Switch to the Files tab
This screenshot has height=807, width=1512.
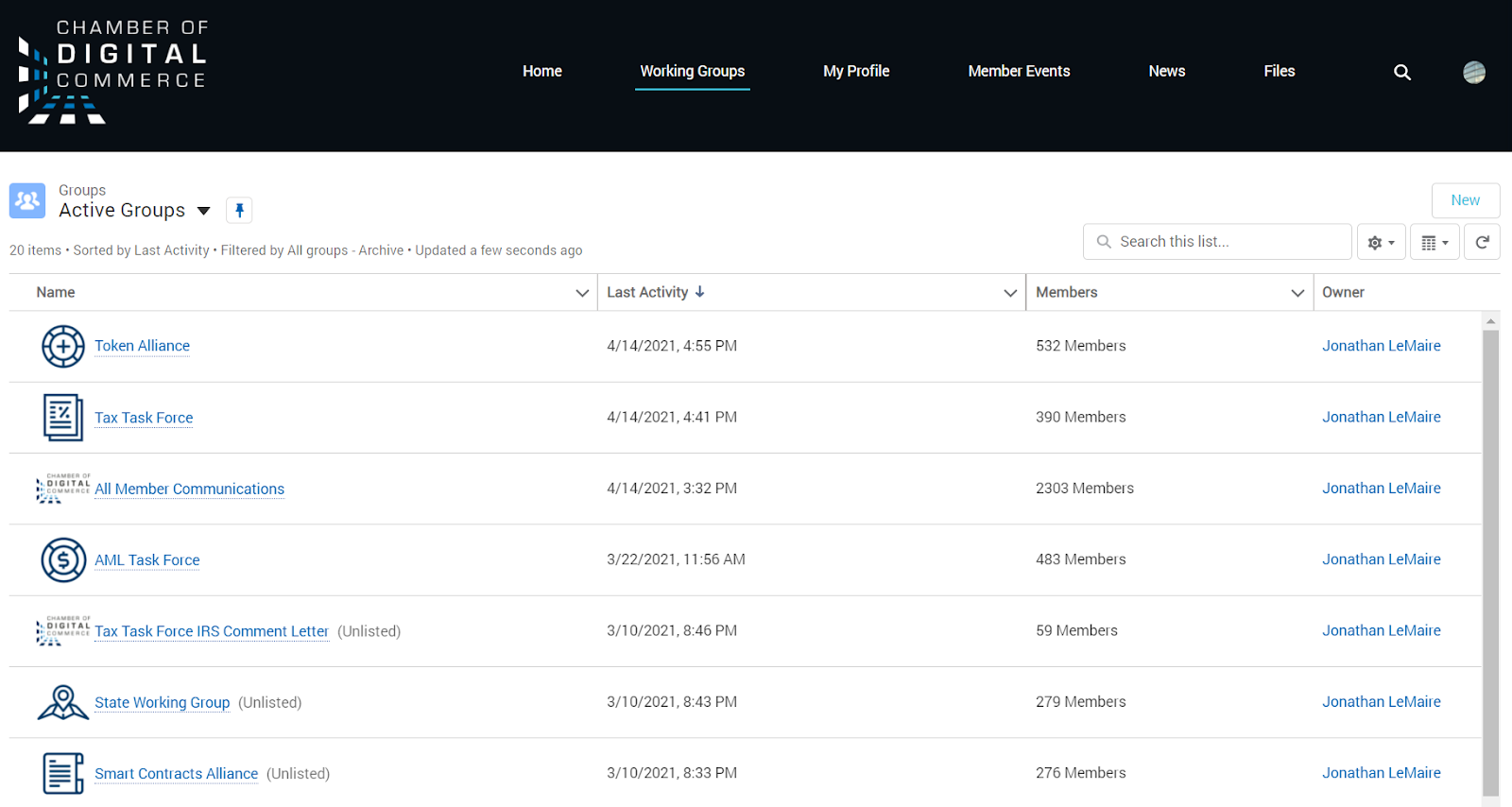pyautogui.click(x=1280, y=71)
